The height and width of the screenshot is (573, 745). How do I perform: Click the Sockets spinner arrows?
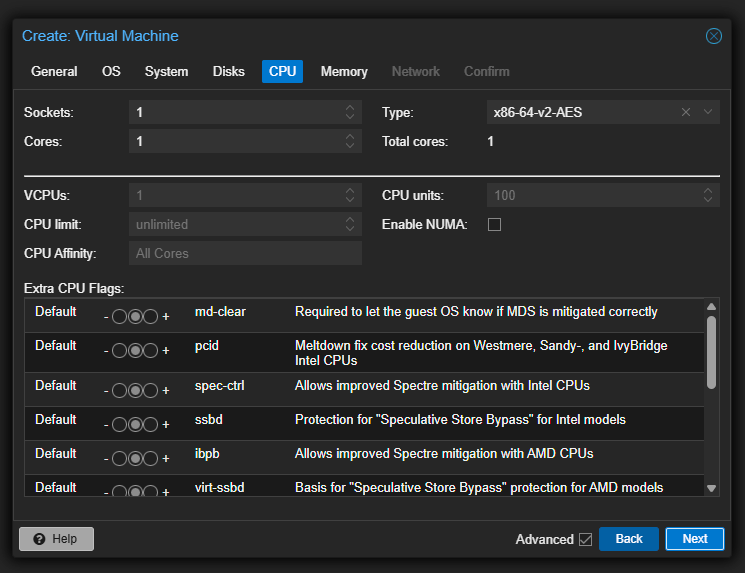point(349,112)
